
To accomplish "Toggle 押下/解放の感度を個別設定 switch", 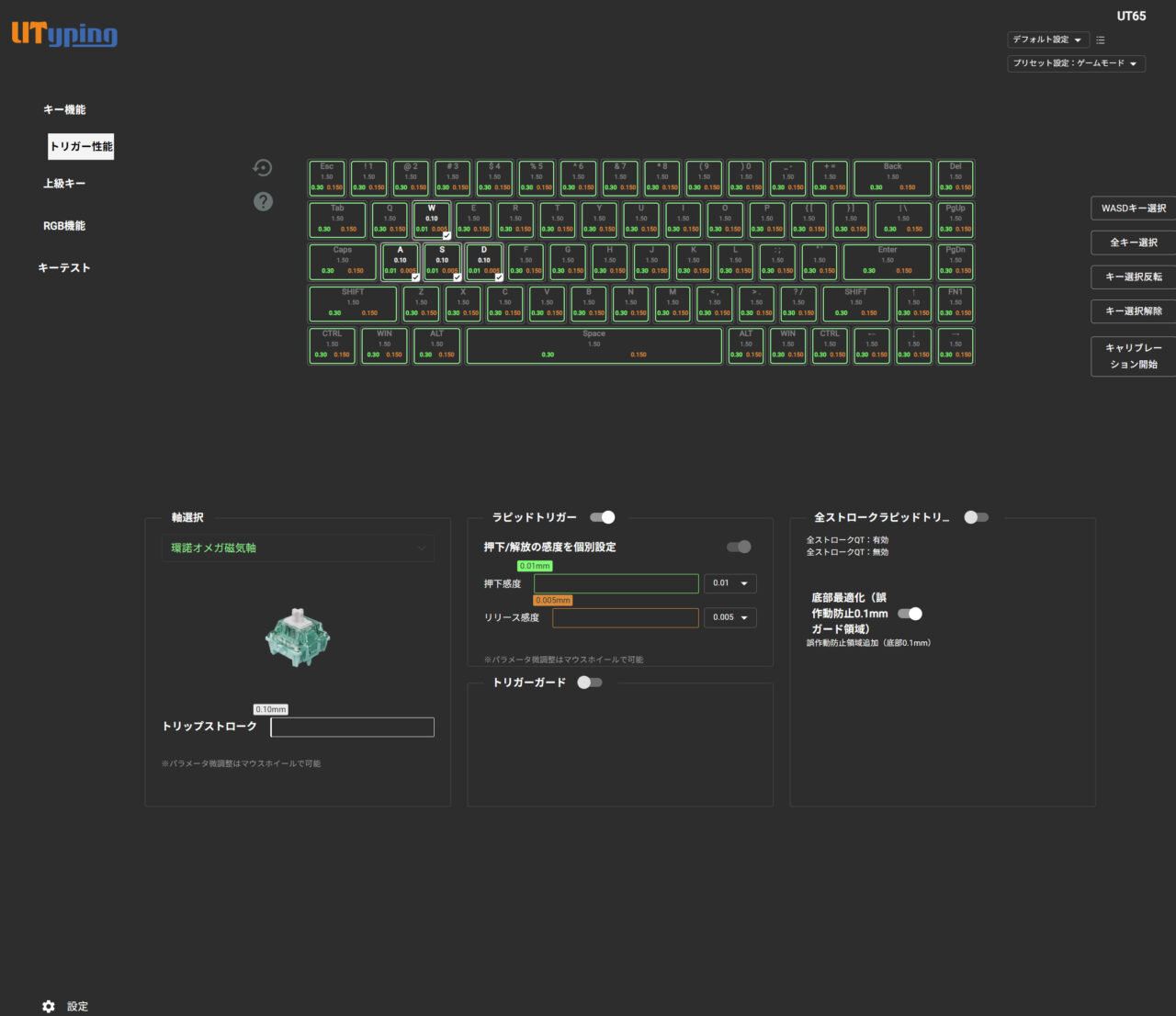I will pos(739,547).
